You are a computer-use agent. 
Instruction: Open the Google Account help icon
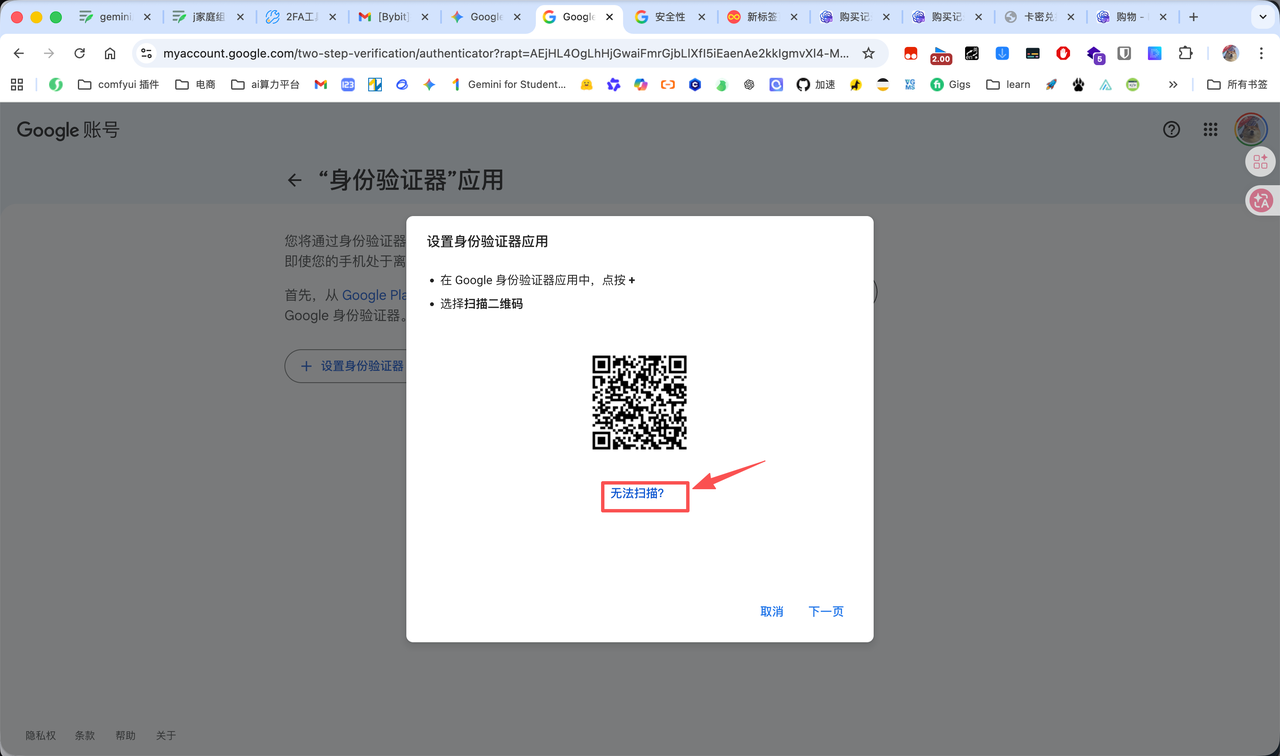point(1171,129)
